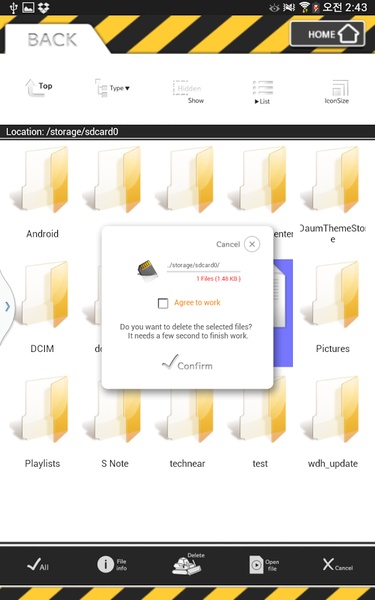Open the Type sort dropdown
This screenshot has height=600, width=375.
click(x=112, y=88)
